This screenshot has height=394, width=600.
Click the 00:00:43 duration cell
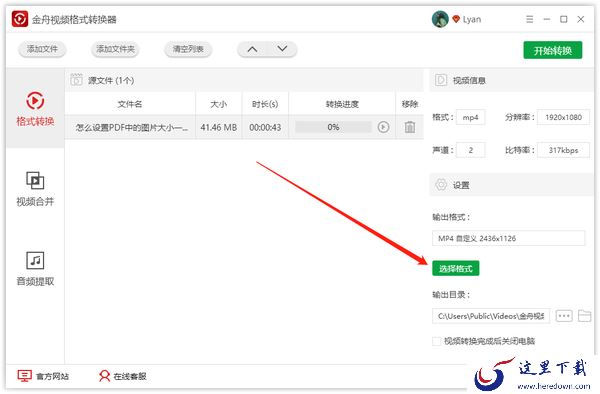coord(265,127)
